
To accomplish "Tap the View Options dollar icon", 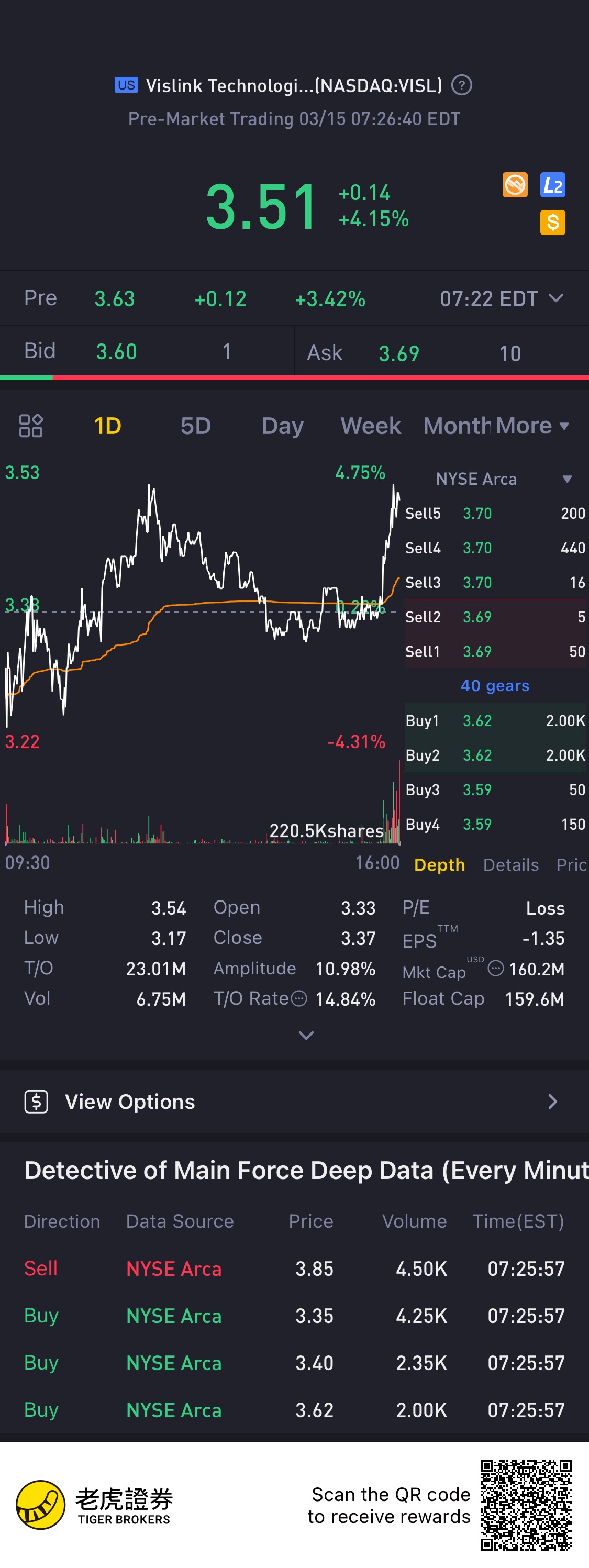I will pyautogui.click(x=36, y=1102).
